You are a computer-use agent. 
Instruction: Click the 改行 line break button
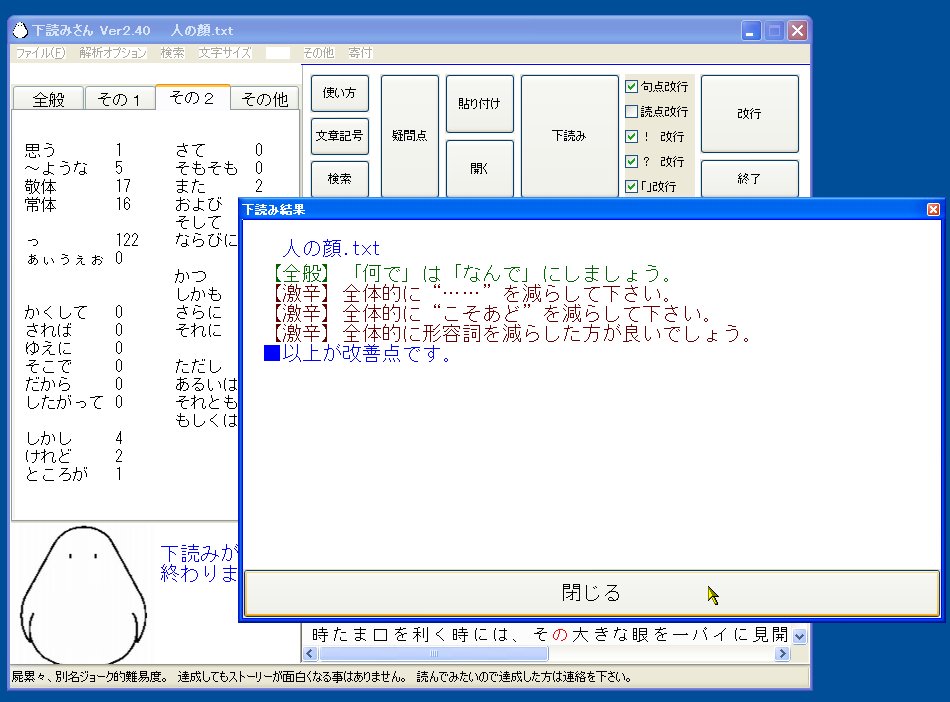point(749,114)
